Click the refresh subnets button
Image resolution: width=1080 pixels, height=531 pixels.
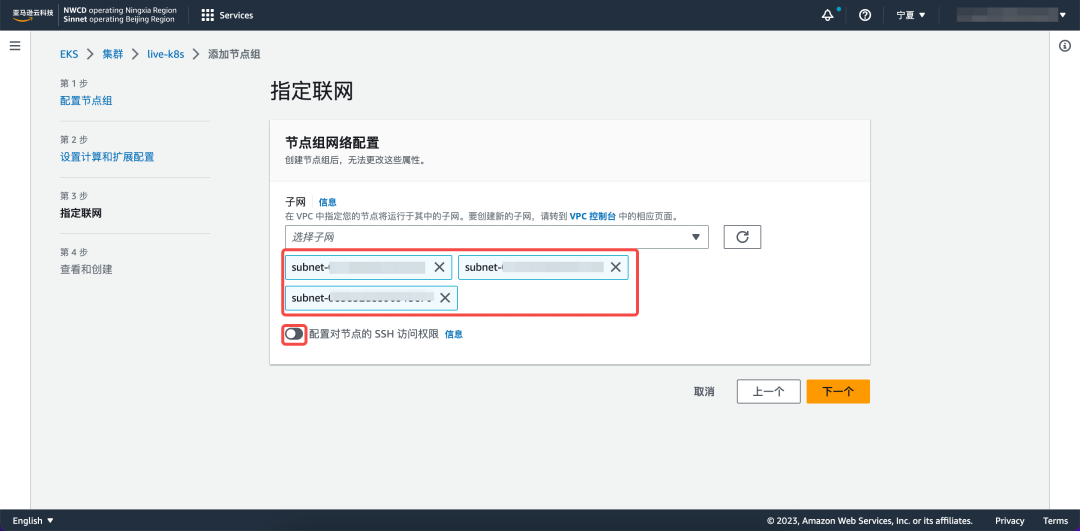[742, 236]
